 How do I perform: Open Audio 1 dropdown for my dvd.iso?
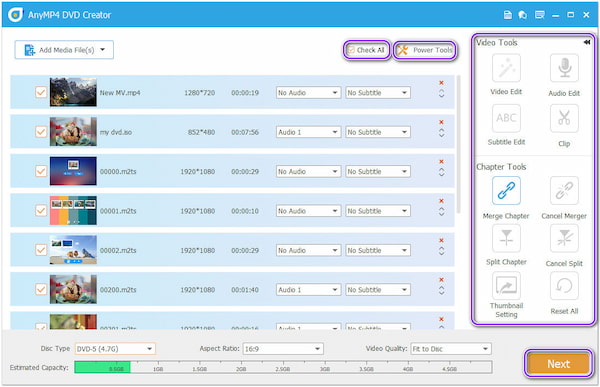click(x=308, y=132)
